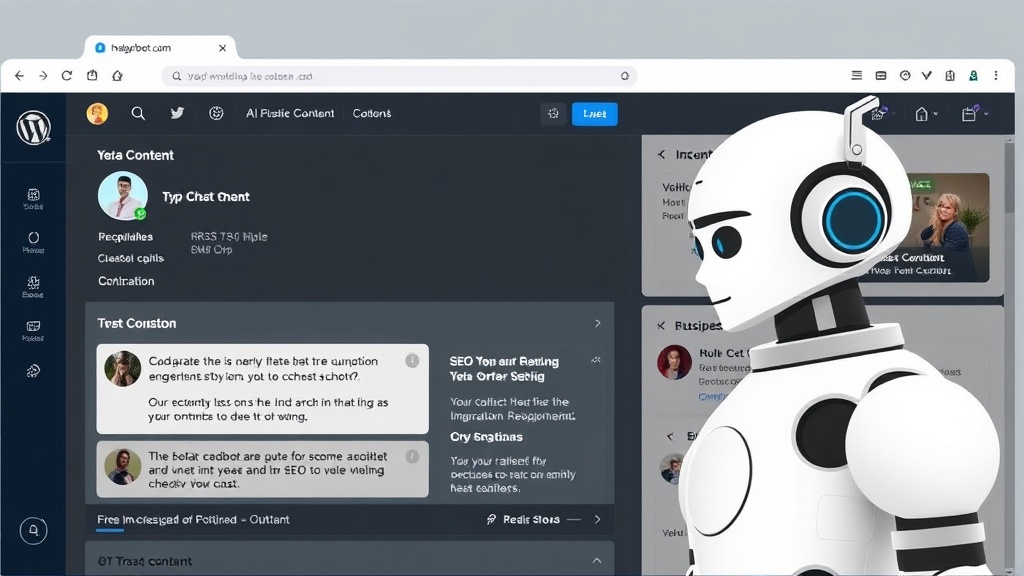1024x576 pixels.
Task: Select the AI Plistic Content menu item
Action: [x=290, y=113]
